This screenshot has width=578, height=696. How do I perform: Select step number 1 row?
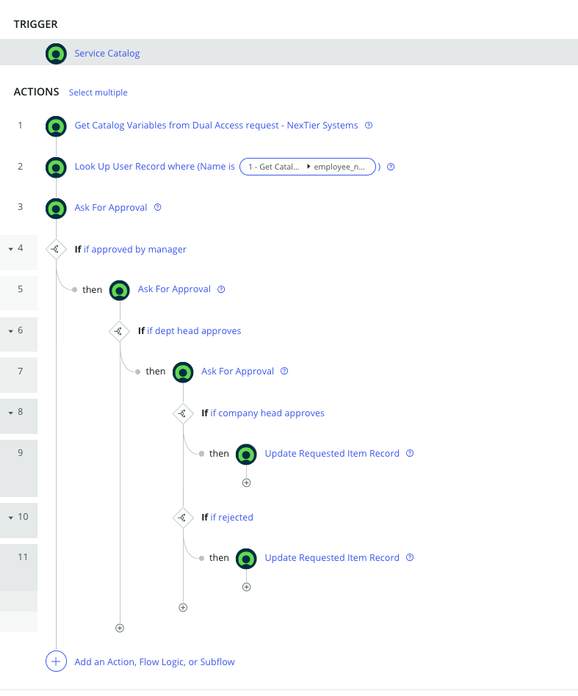coord(20,126)
